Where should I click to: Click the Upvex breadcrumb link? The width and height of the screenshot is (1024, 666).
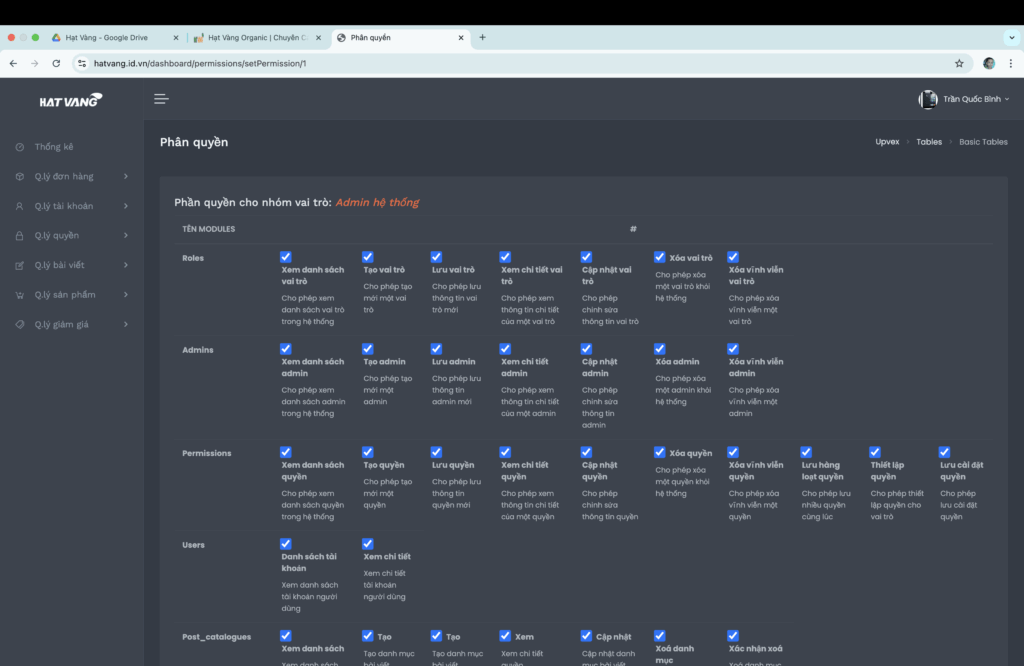[887, 142]
